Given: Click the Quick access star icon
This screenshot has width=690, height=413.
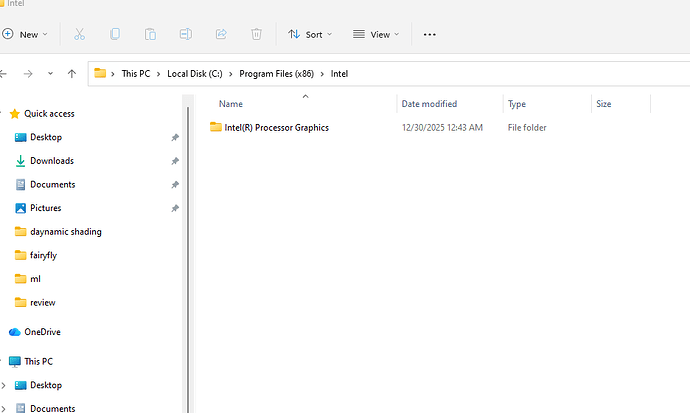Looking at the screenshot, I should coord(15,114).
